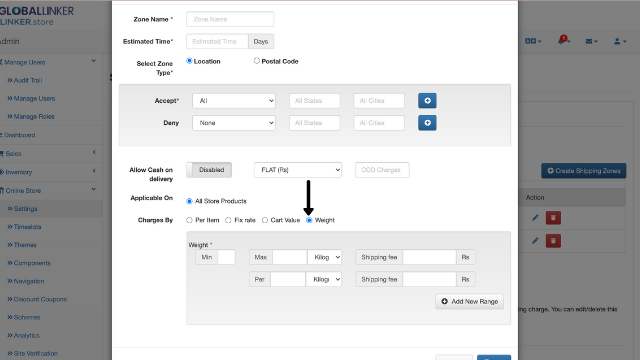Viewport: 640px width, 360px height.
Task: Select All Store Products option
Action: pyautogui.click(x=189, y=201)
